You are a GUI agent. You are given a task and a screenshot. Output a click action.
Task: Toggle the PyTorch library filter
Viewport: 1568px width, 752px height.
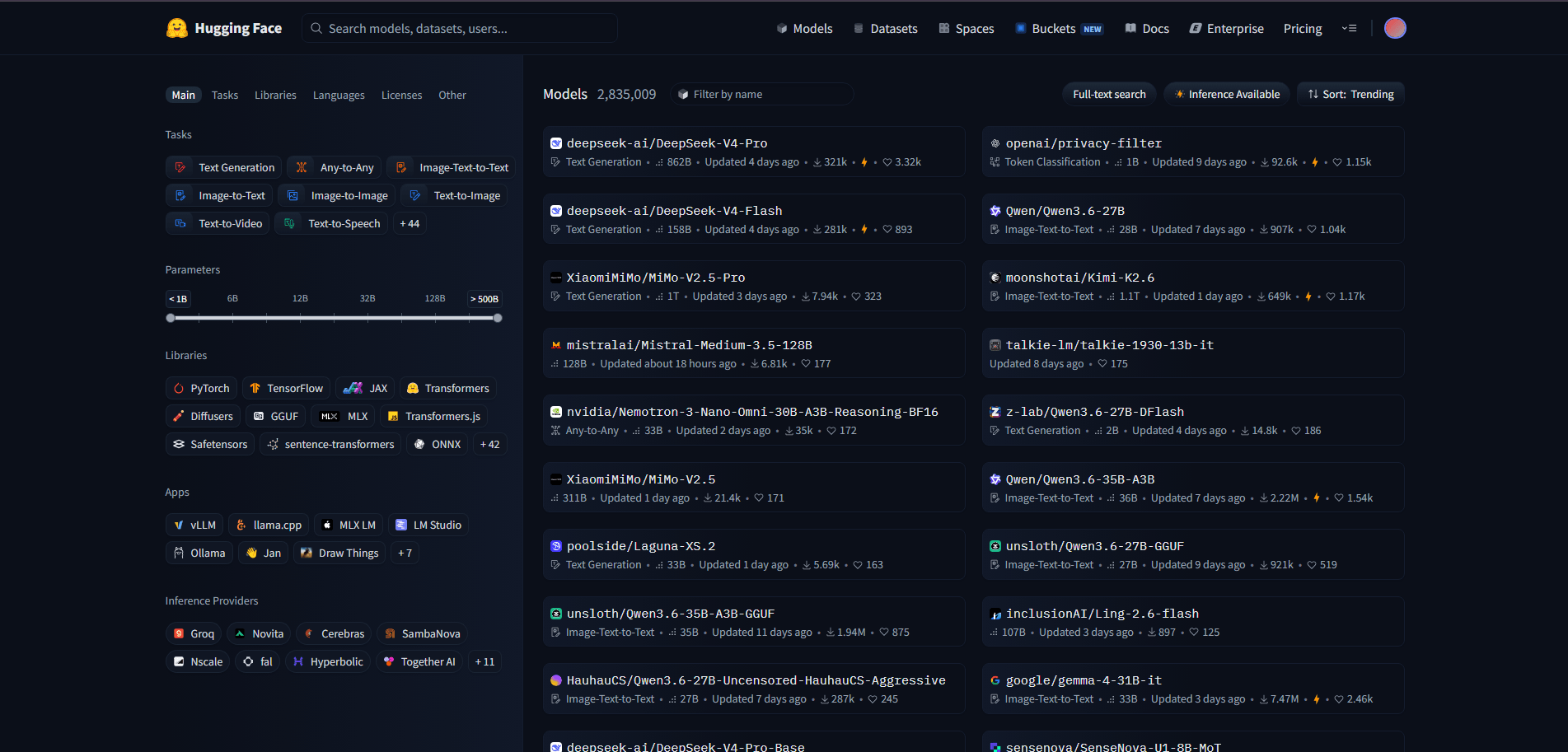(x=202, y=388)
